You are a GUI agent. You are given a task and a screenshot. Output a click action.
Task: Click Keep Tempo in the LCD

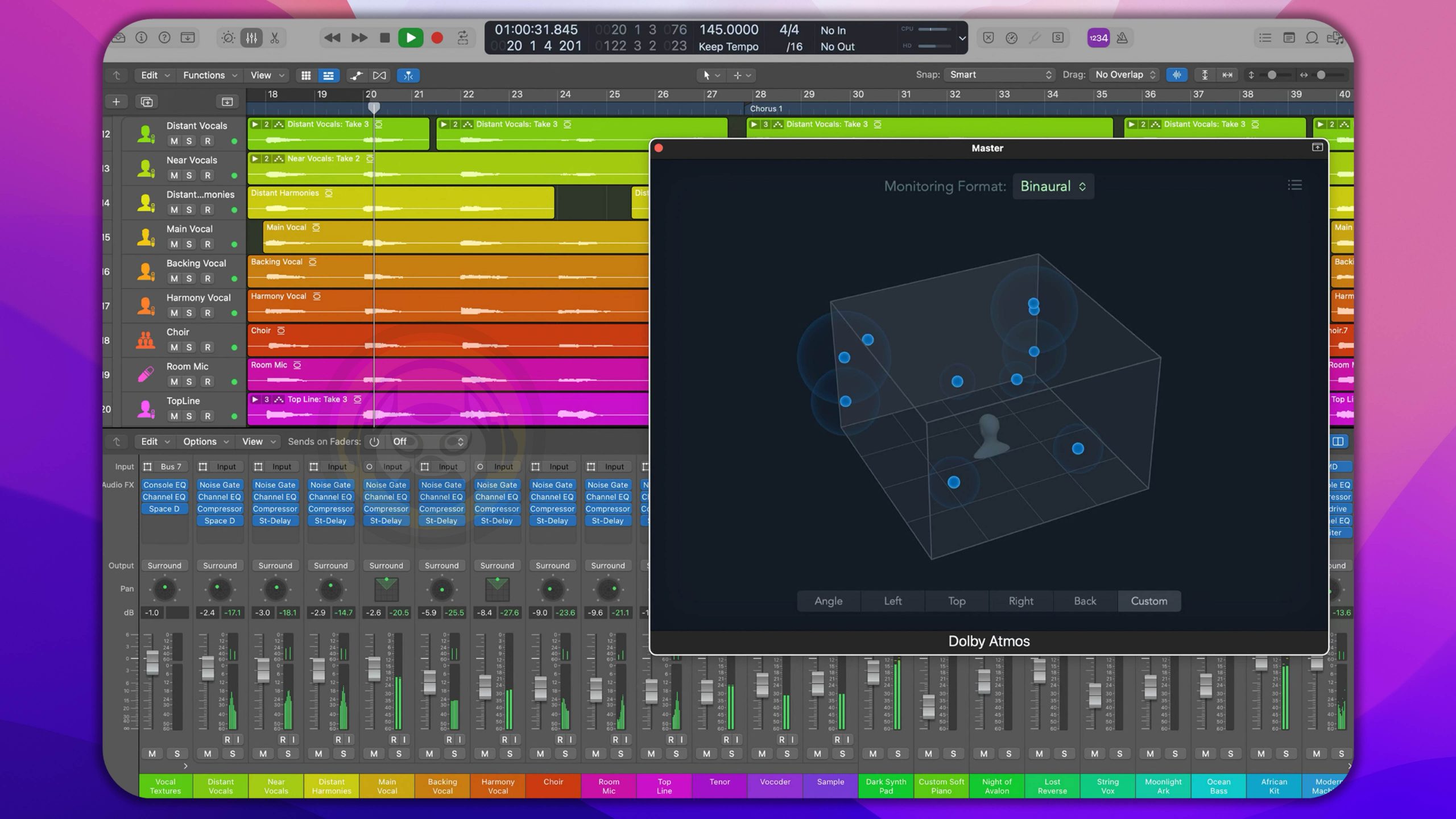pos(728,47)
